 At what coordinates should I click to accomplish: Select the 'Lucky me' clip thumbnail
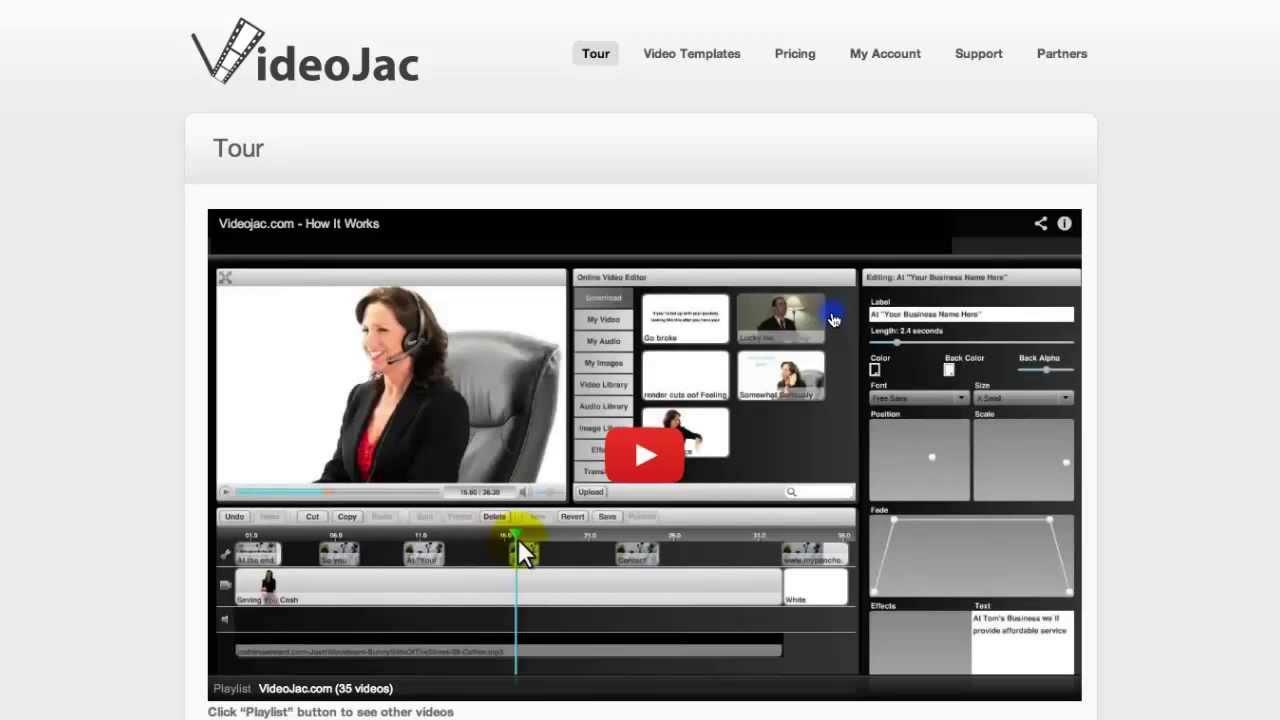781,319
